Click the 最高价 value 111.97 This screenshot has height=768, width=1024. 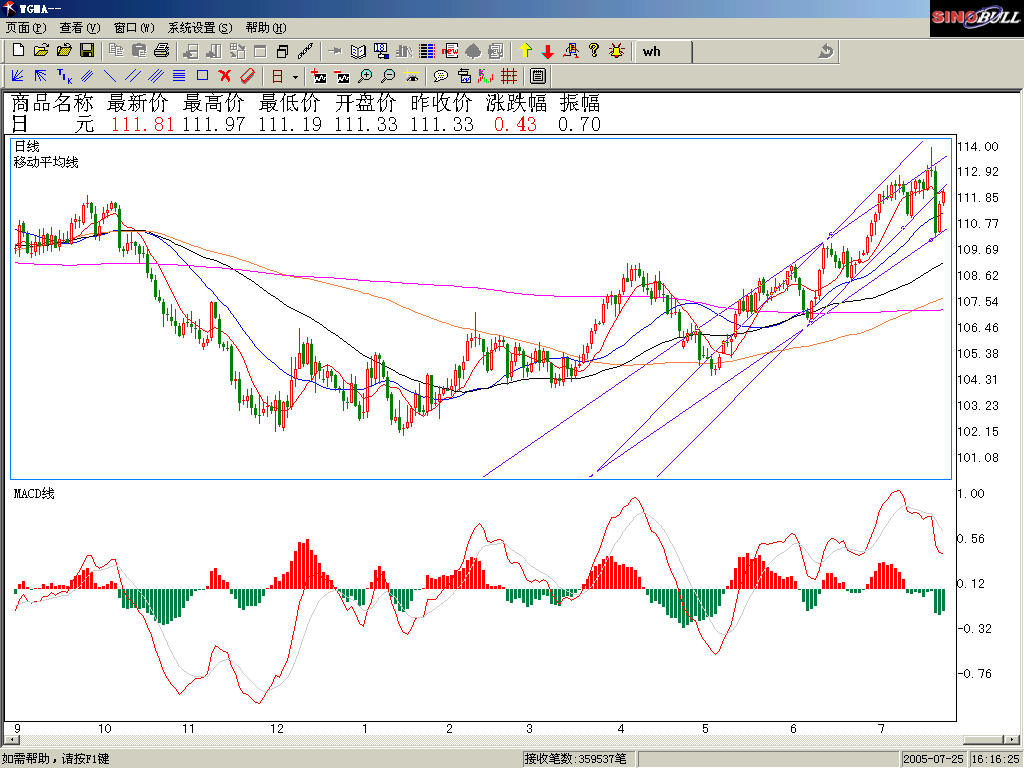pyautogui.click(x=214, y=124)
